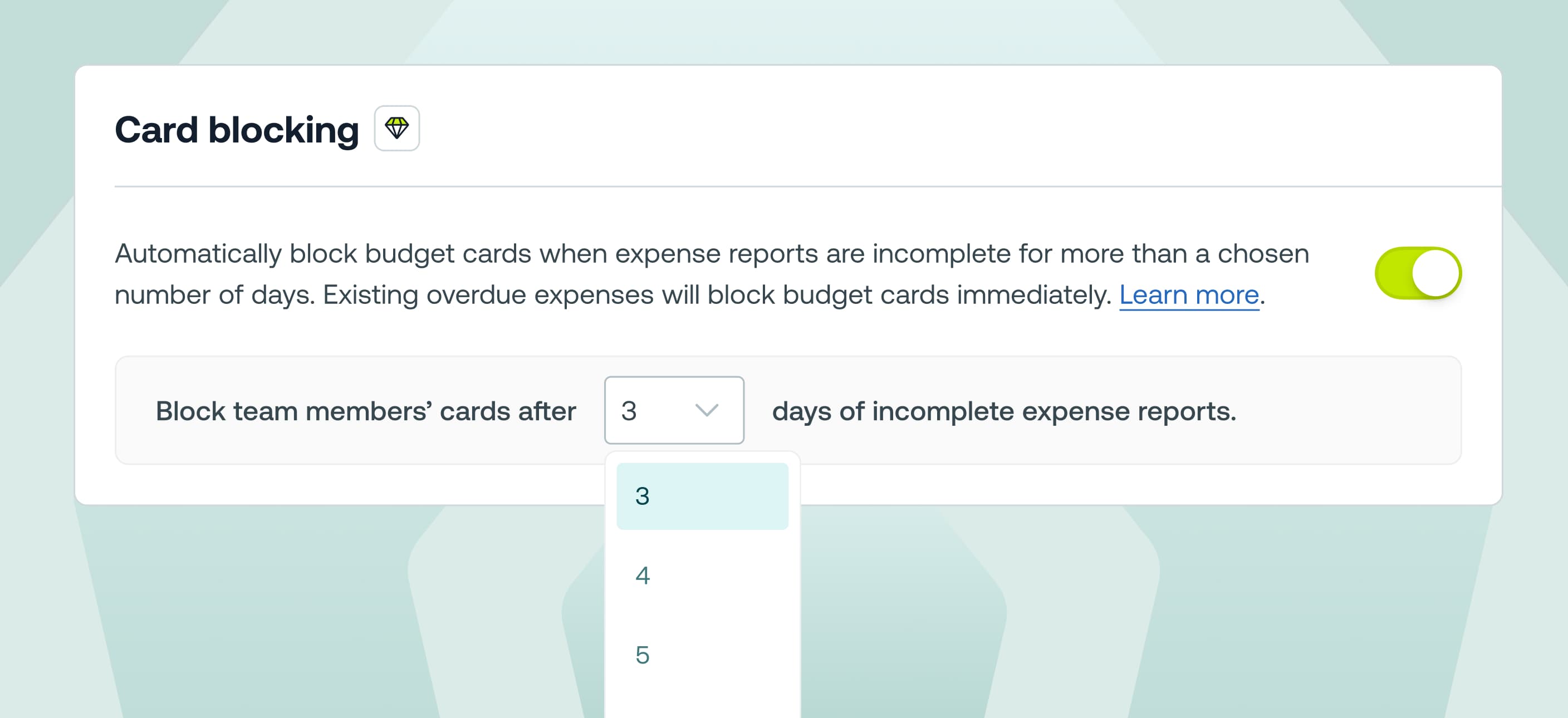
Task: Click "days of incomplete expense reports" text
Action: click(x=1003, y=411)
